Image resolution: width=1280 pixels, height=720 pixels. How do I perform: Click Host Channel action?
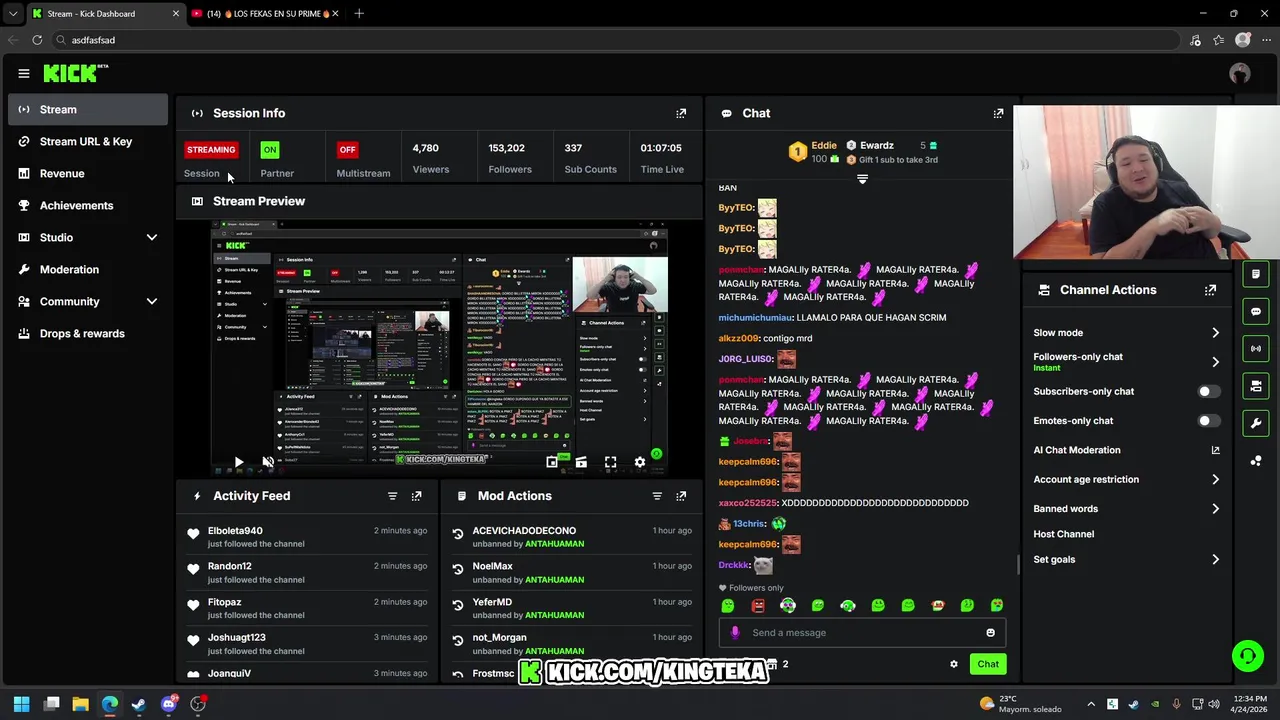(1064, 534)
